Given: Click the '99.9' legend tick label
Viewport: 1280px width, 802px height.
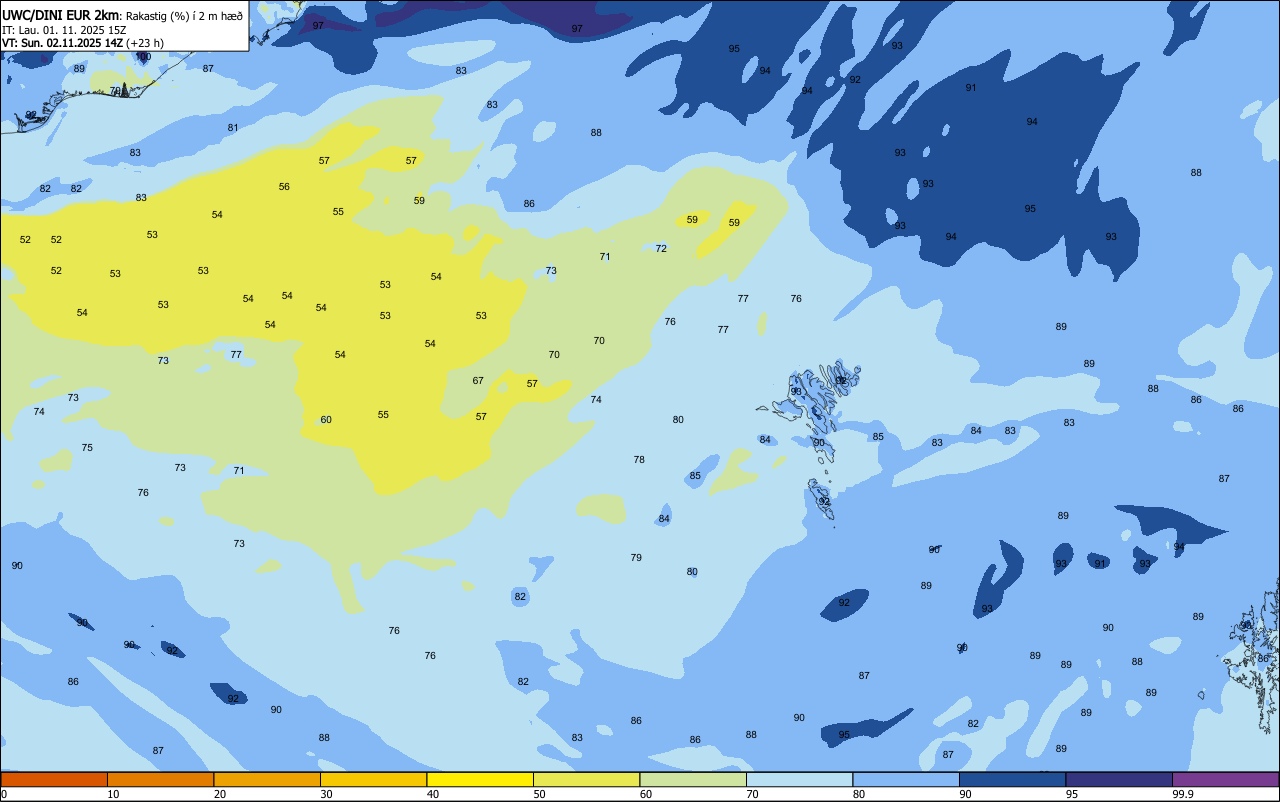Looking at the screenshot, I should (x=1184, y=794).
